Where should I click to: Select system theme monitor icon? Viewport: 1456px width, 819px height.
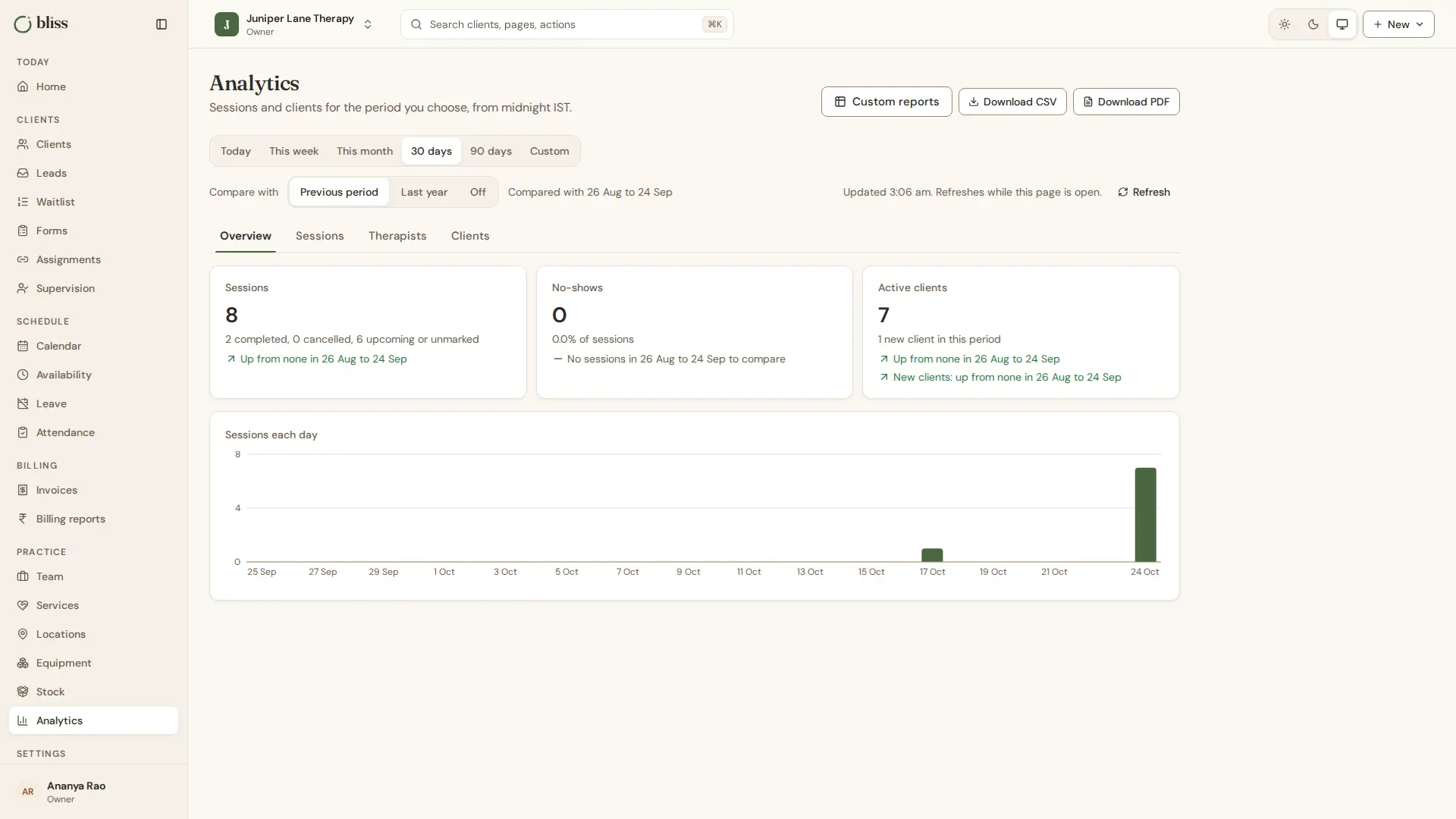pyautogui.click(x=1342, y=24)
